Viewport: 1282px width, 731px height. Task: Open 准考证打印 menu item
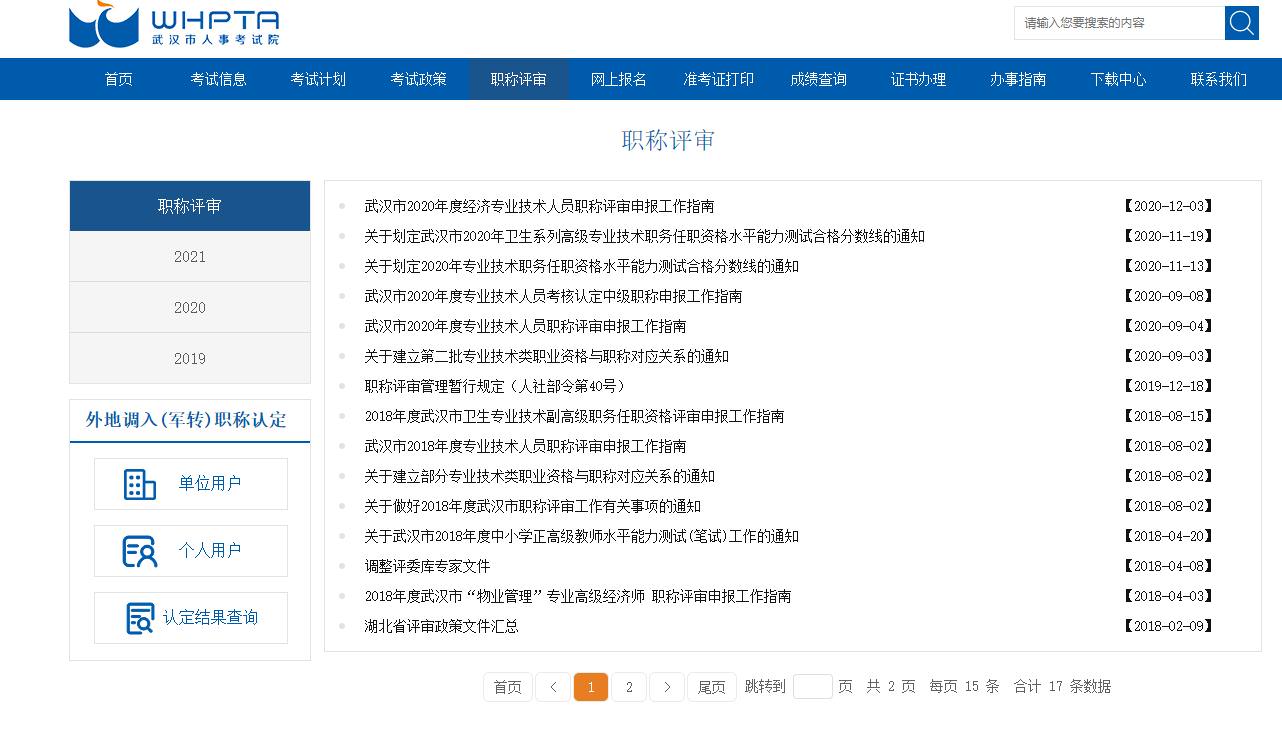pyautogui.click(x=719, y=79)
